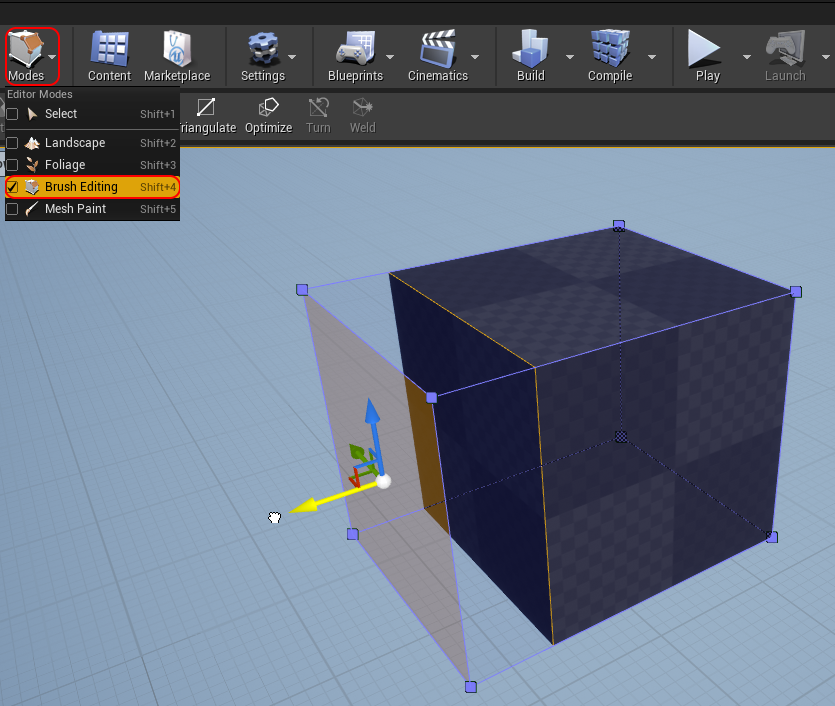Click the Build toolbar icon

(530, 48)
